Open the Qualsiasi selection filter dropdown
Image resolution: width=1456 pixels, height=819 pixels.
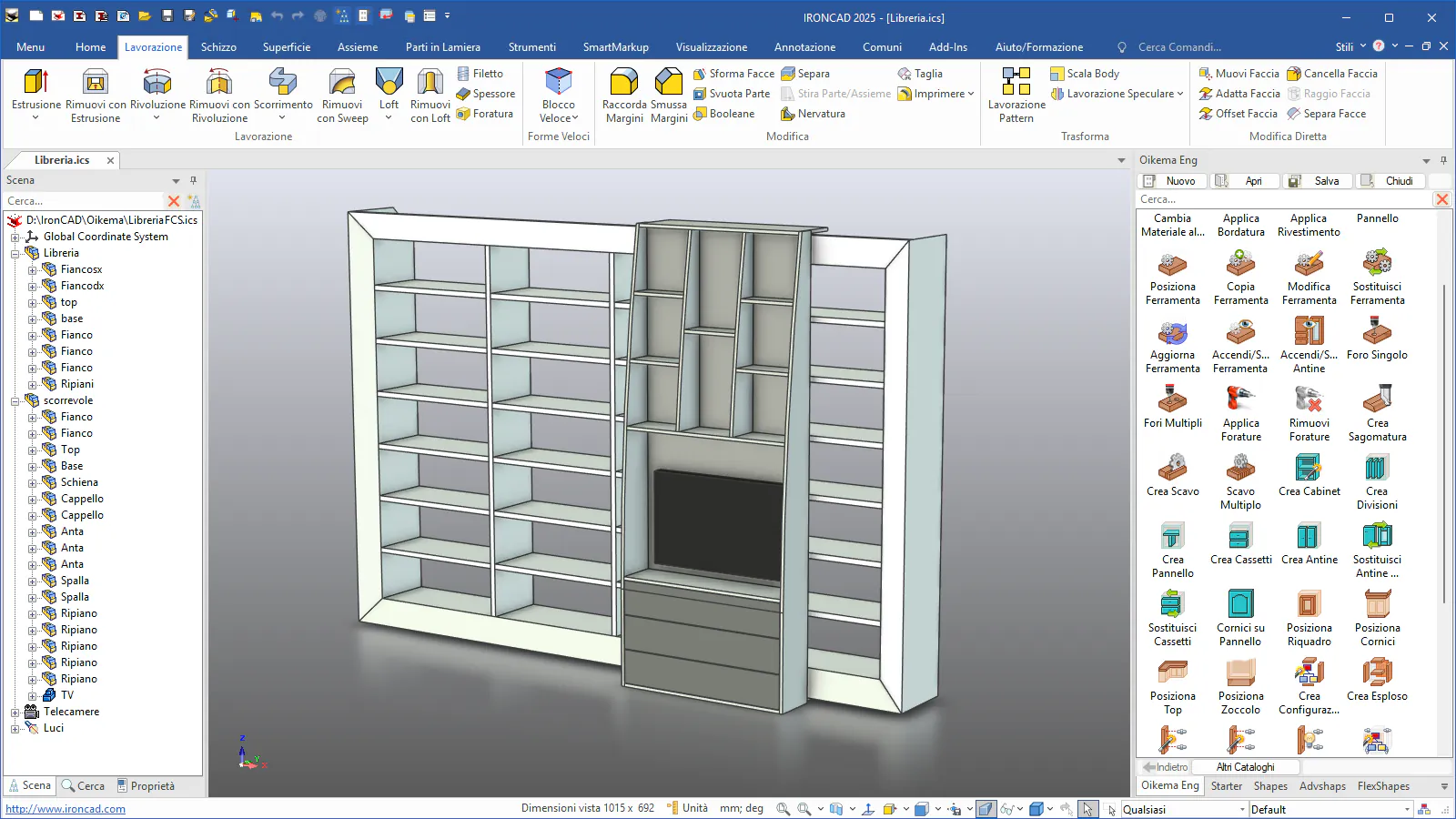pyautogui.click(x=1242, y=810)
